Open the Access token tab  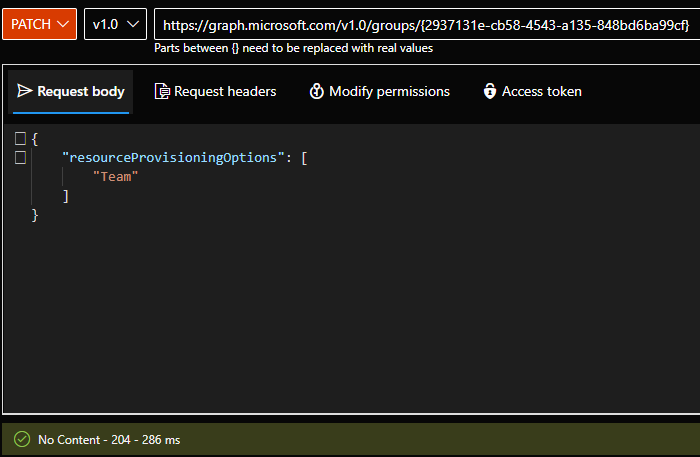(x=532, y=91)
